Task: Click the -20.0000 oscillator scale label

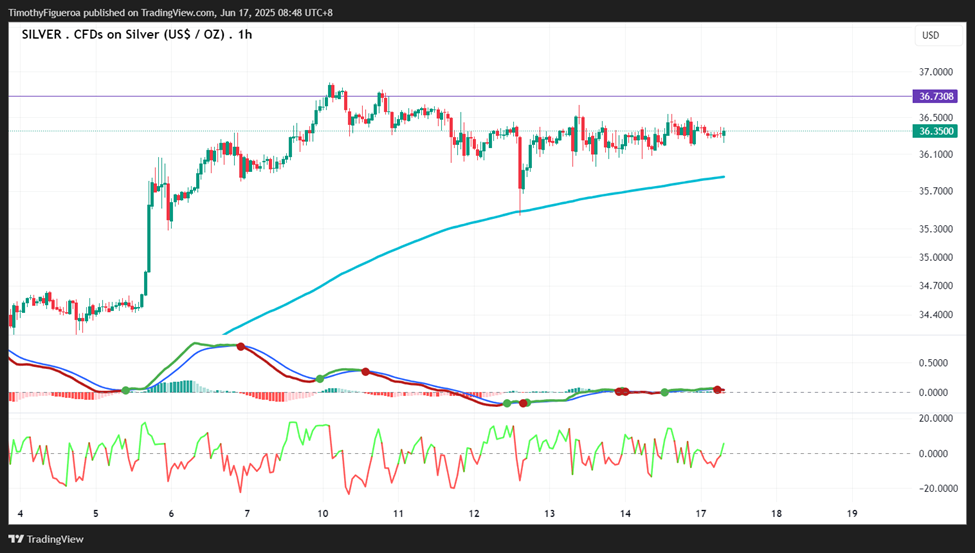Action: coord(938,489)
